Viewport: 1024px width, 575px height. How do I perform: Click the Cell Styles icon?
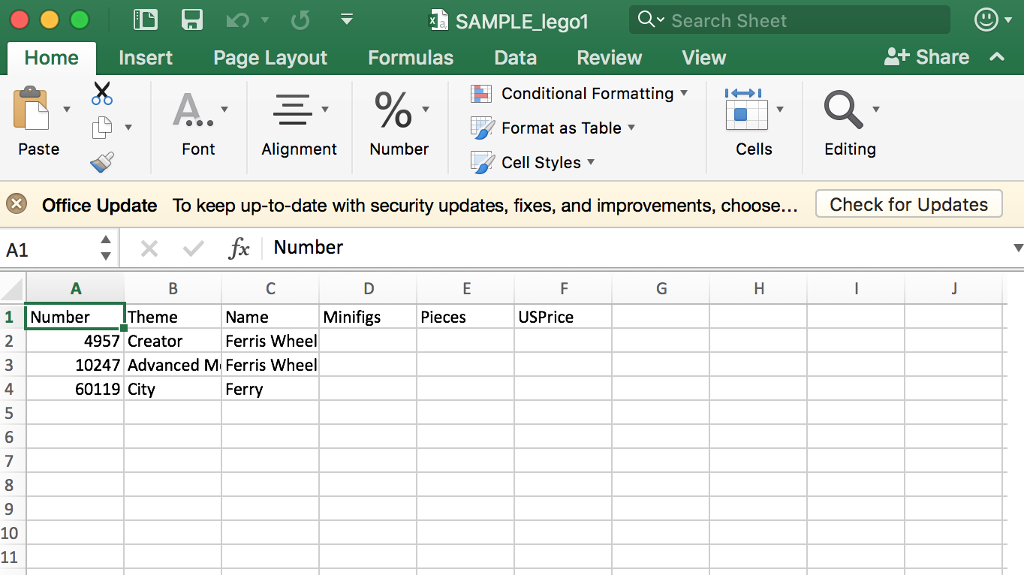point(482,163)
